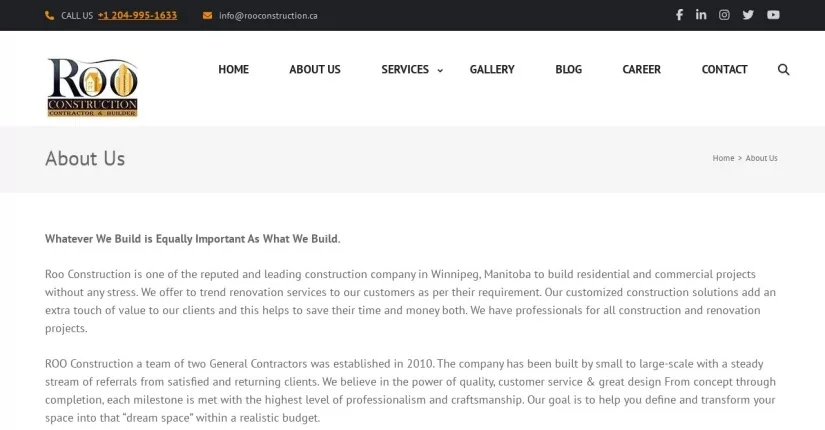Navigate to the Contact page
The width and height of the screenshot is (825, 430).
click(x=725, y=69)
